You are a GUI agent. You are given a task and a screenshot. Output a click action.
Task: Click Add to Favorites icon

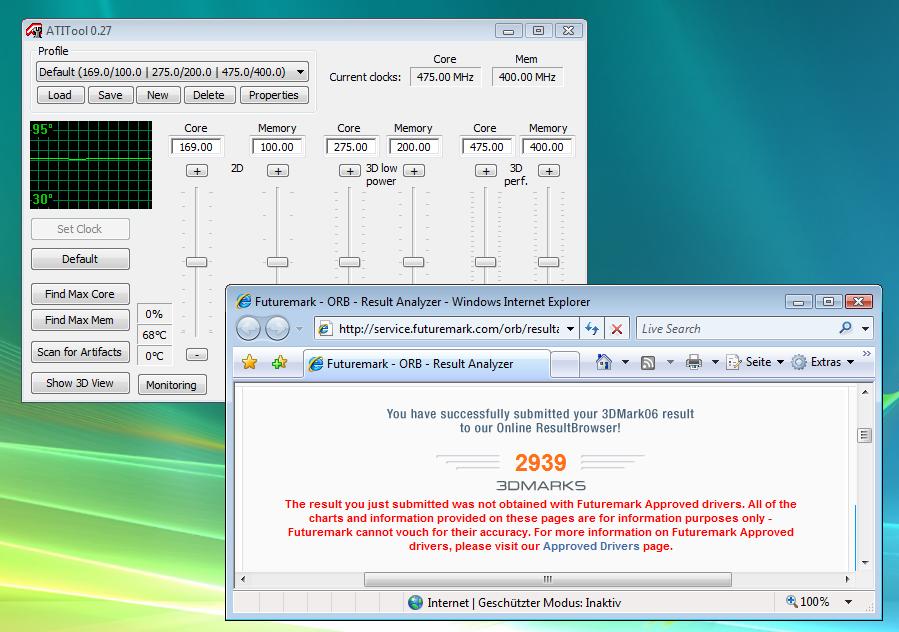pyautogui.click(x=280, y=362)
